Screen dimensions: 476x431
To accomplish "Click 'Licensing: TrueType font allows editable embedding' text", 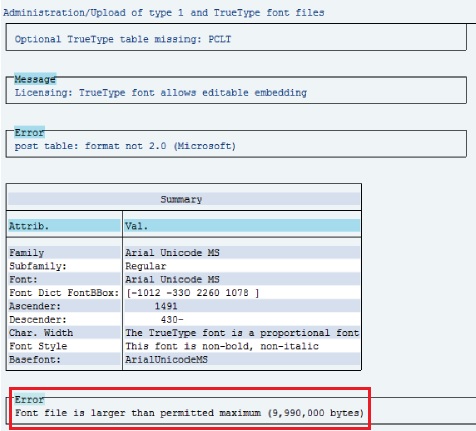I will pyautogui.click(x=161, y=92).
